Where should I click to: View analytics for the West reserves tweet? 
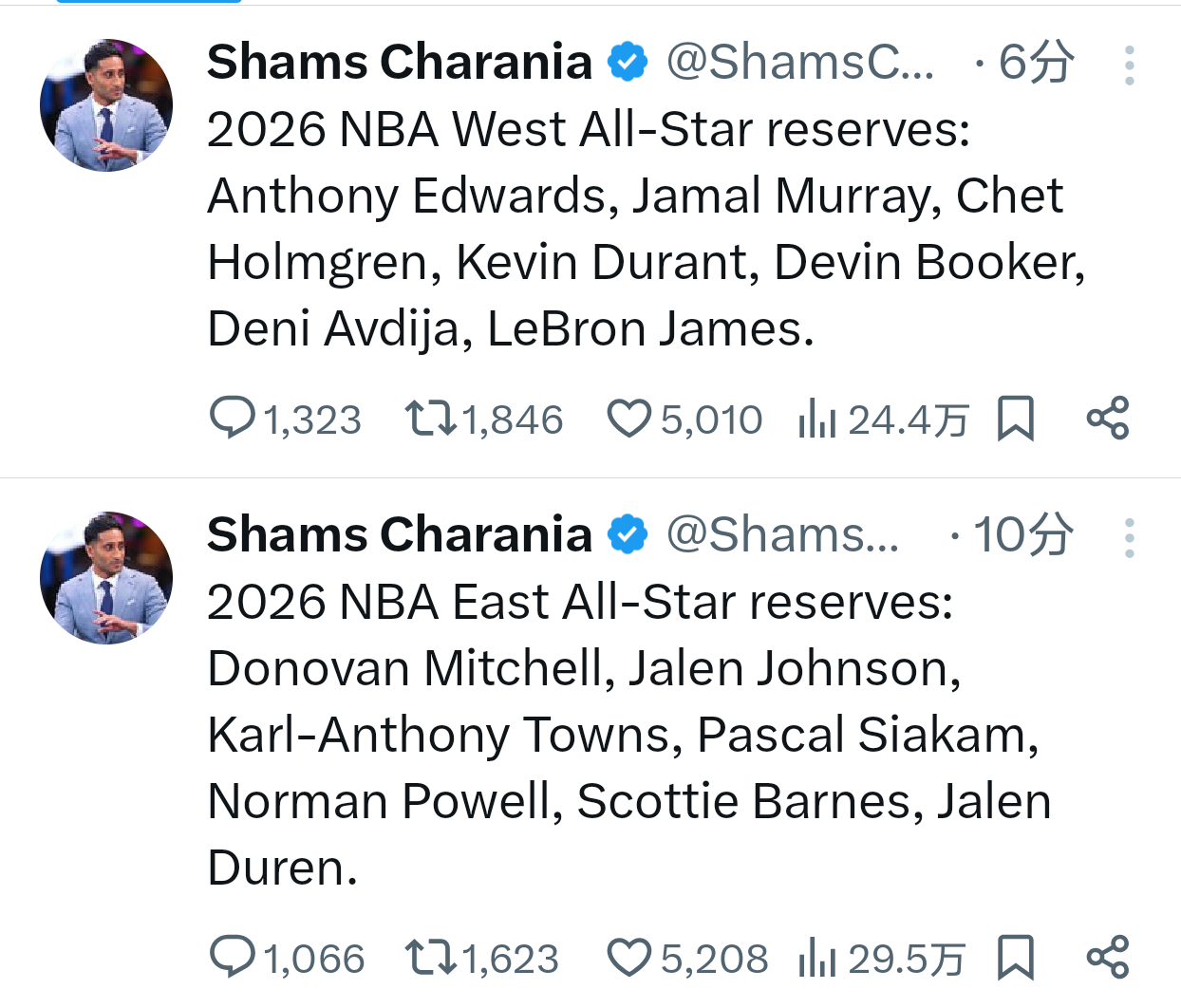pyautogui.click(x=818, y=418)
